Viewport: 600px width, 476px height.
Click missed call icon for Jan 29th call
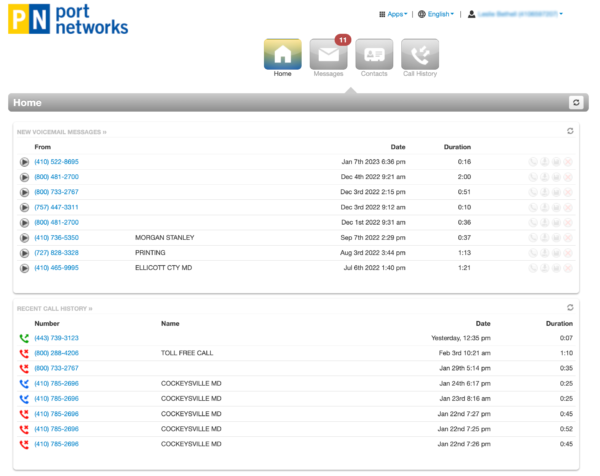point(24,368)
